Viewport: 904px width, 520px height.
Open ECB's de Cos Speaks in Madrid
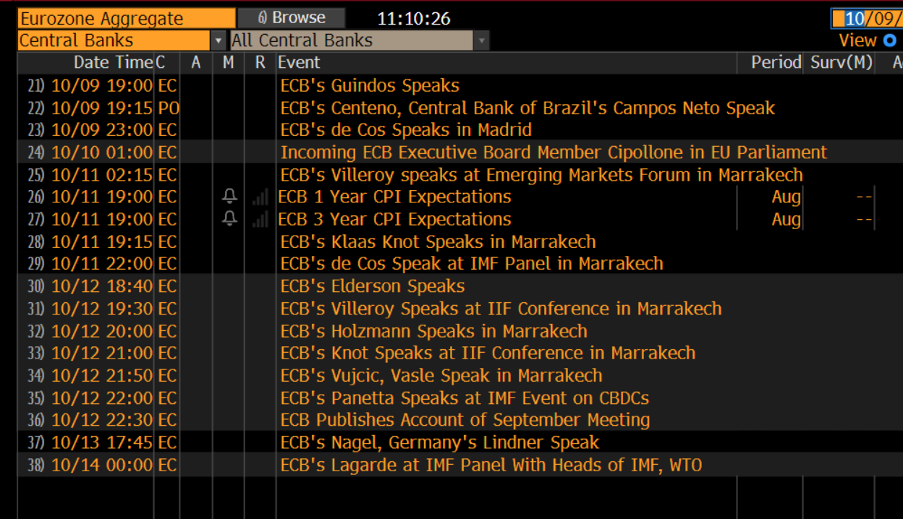406,130
